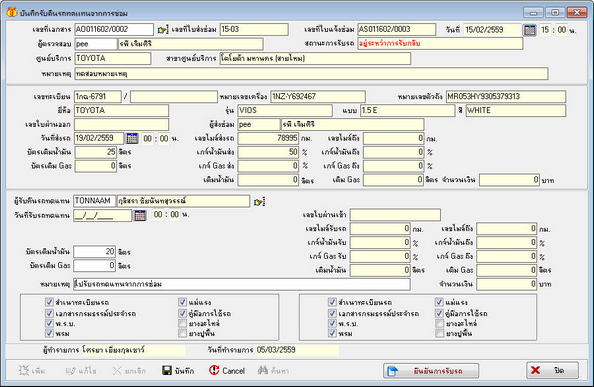Click the model field VIOS
594x387 pixels.
[285, 111]
